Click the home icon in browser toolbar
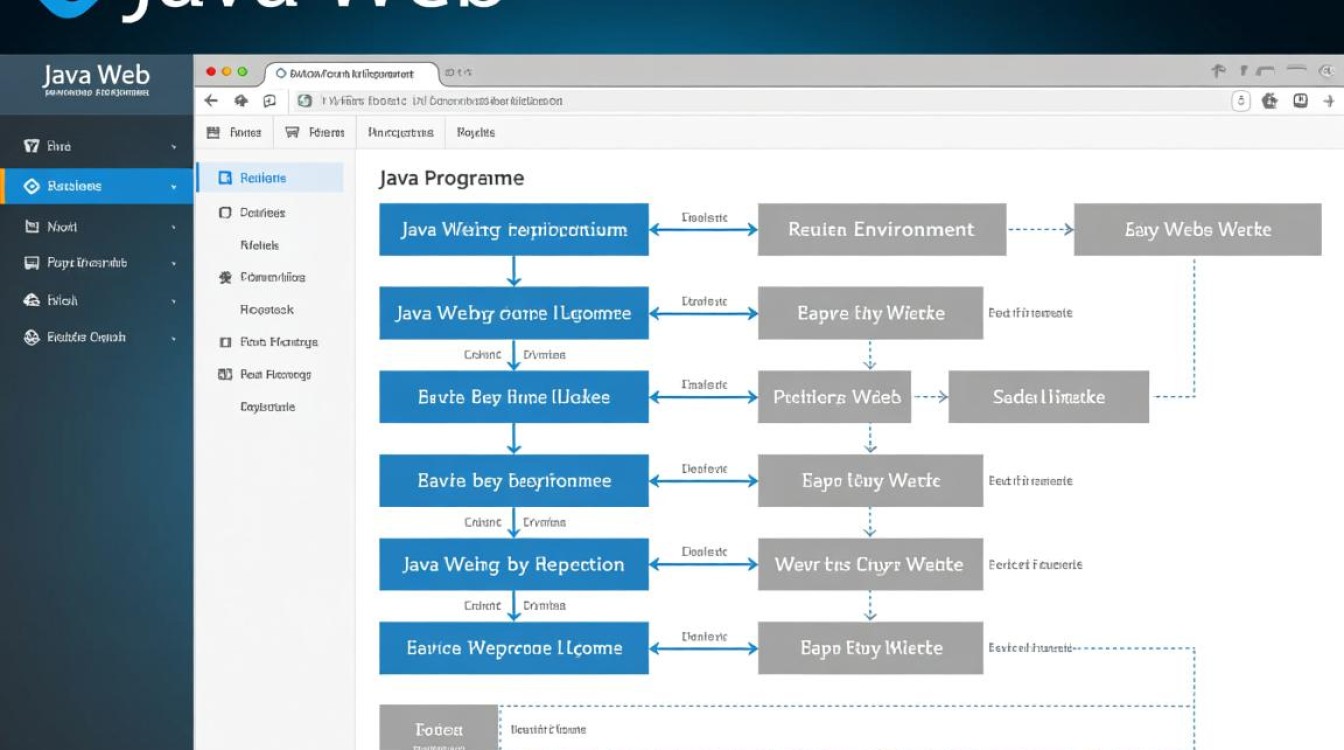This screenshot has width=1344, height=750. pyautogui.click(x=241, y=101)
